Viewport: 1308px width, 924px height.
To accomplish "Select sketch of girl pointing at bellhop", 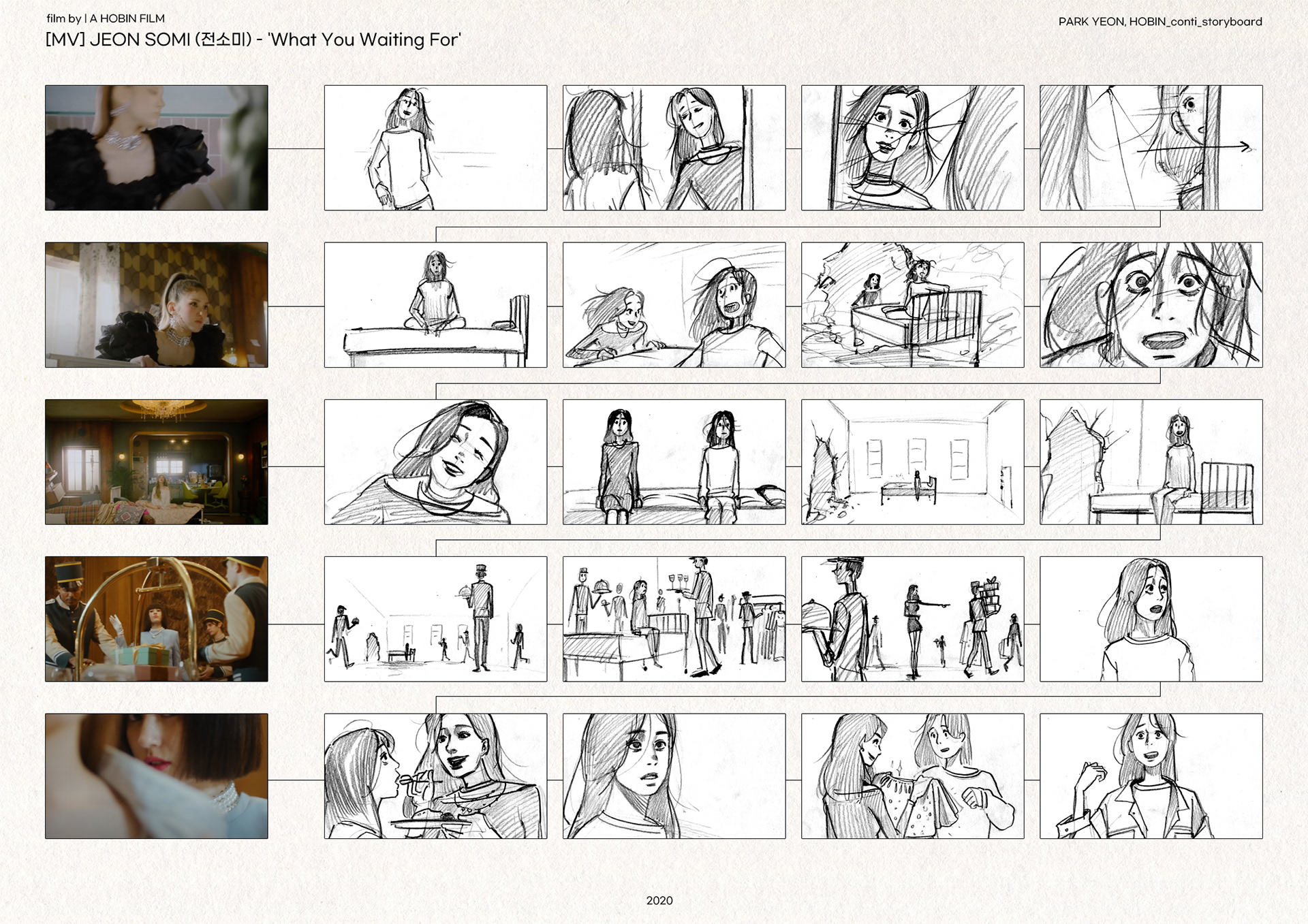I will (x=912, y=619).
